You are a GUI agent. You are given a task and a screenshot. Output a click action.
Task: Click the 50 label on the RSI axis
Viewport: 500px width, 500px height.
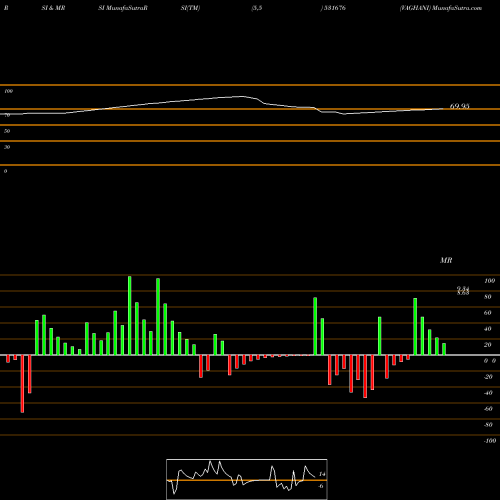7,131
